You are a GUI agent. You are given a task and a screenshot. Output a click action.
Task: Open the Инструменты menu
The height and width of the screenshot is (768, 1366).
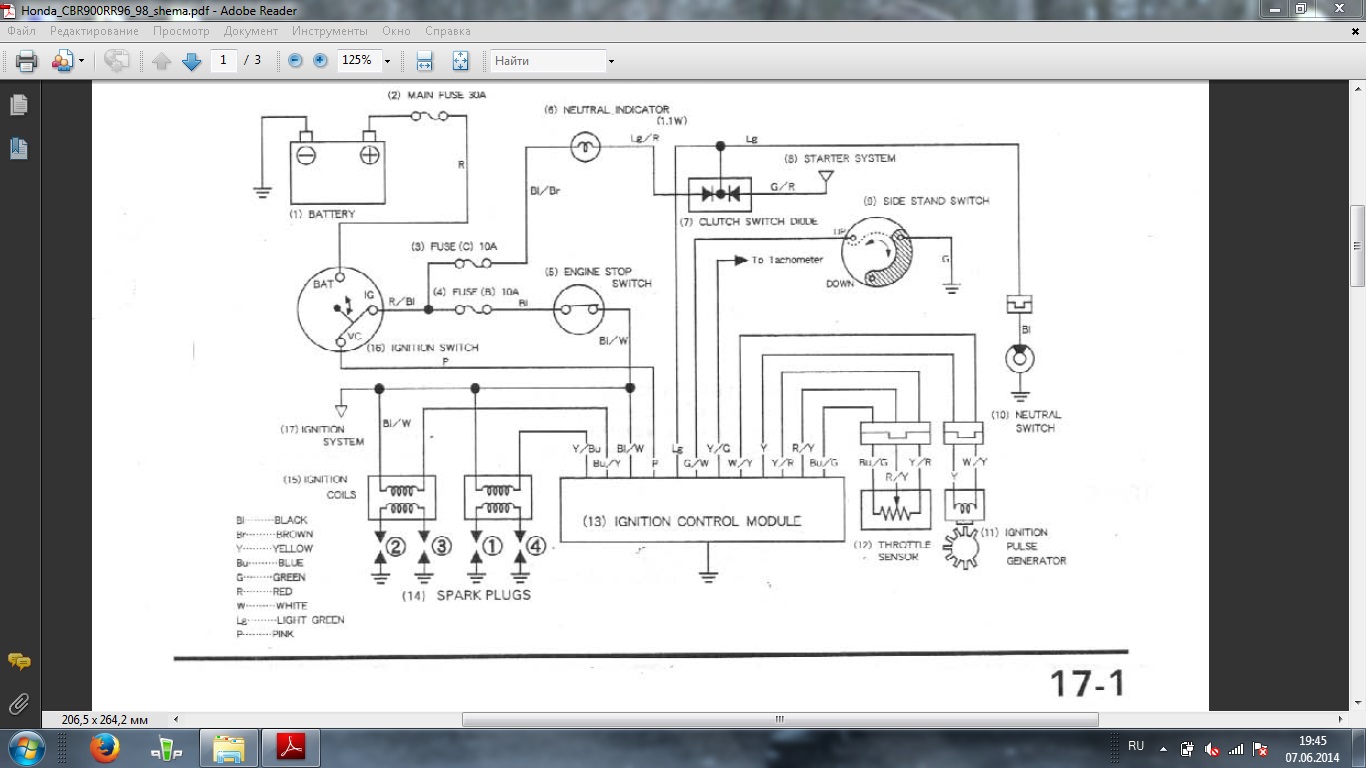click(329, 31)
